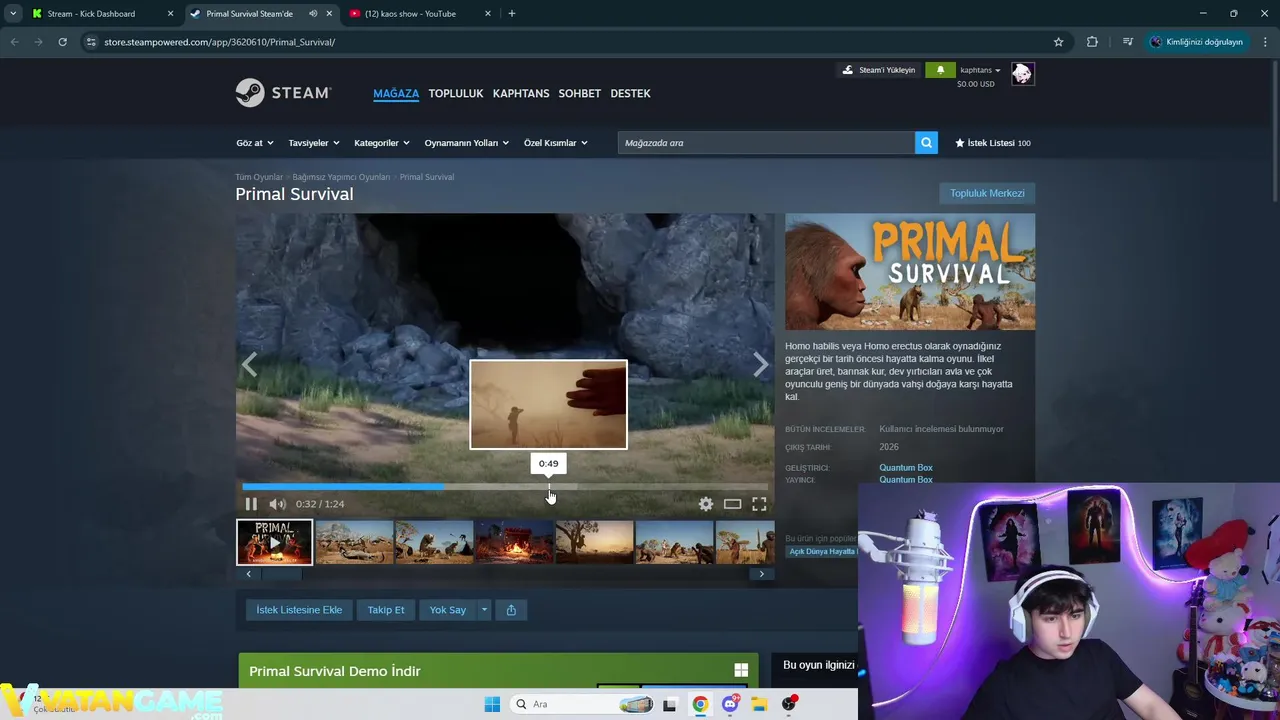The image size is (1280, 720).
Task: Focus the Mağazada ara search field
Action: click(x=766, y=143)
